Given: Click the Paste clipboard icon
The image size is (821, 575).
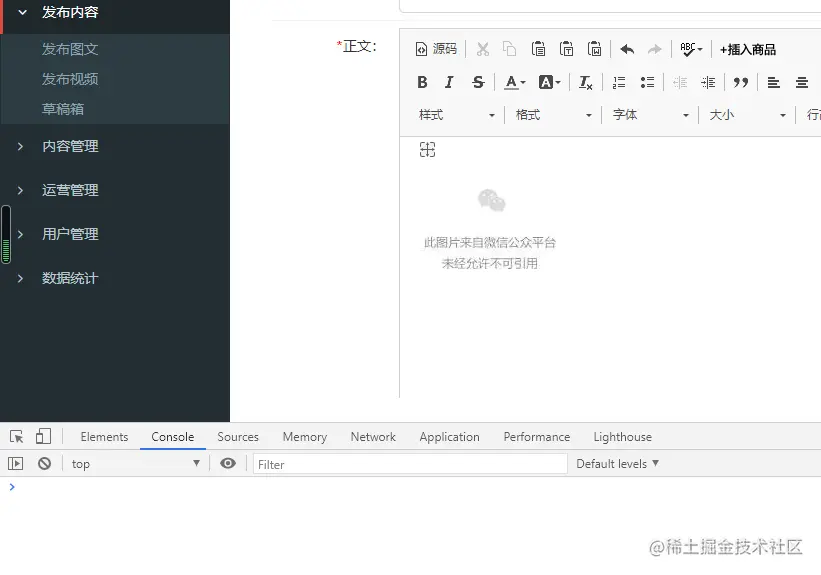Looking at the screenshot, I should click(x=538, y=49).
